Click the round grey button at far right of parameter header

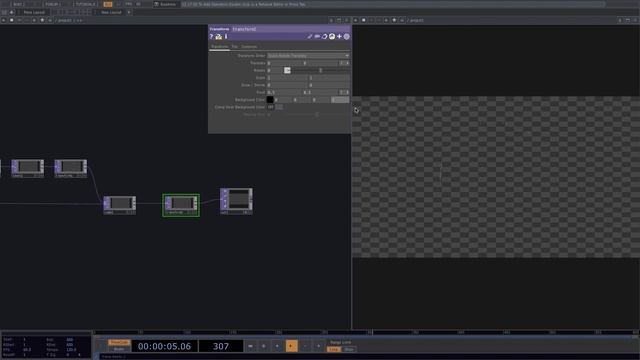tap(347, 37)
